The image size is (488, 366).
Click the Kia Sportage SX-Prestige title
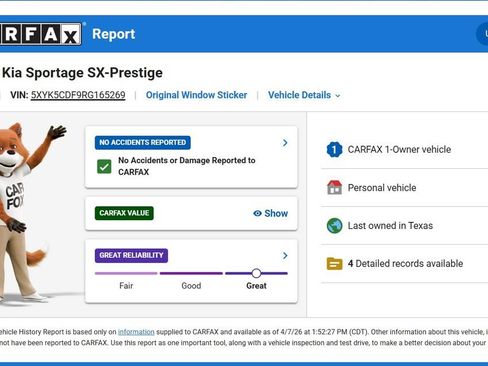pos(82,73)
